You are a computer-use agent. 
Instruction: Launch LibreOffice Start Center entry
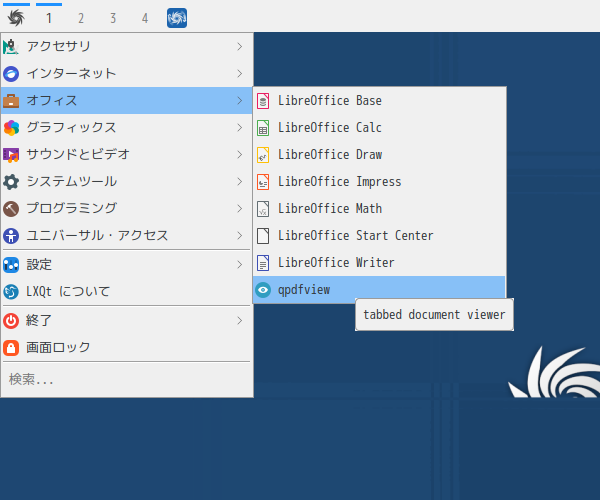tap(379, 236)
